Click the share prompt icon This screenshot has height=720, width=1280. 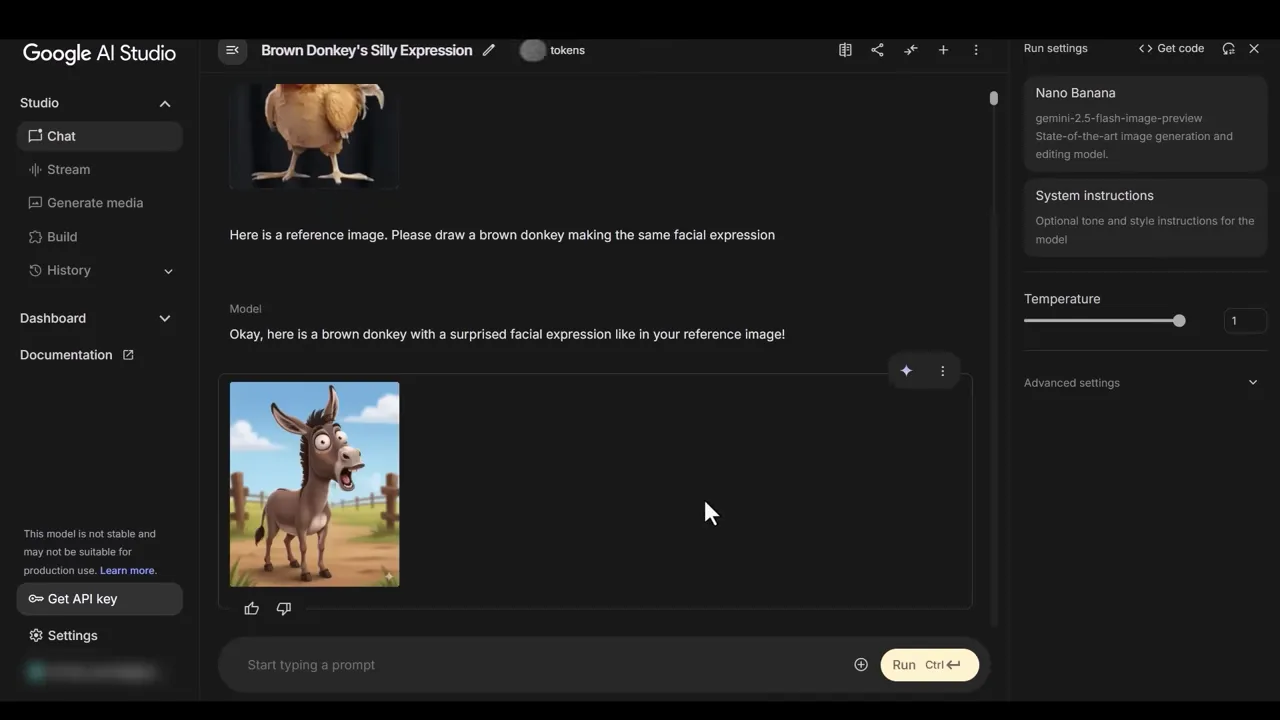click(877, 50)
